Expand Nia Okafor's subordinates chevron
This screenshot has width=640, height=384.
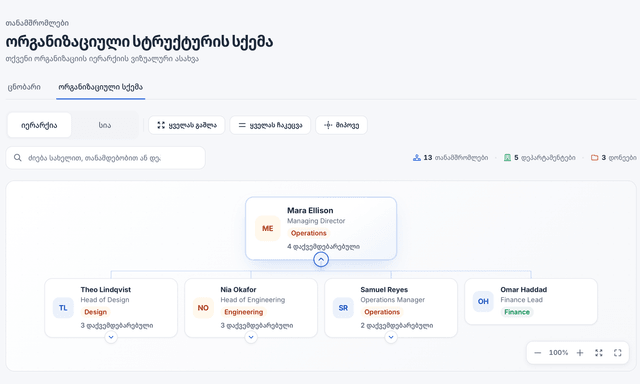point(251,337)
